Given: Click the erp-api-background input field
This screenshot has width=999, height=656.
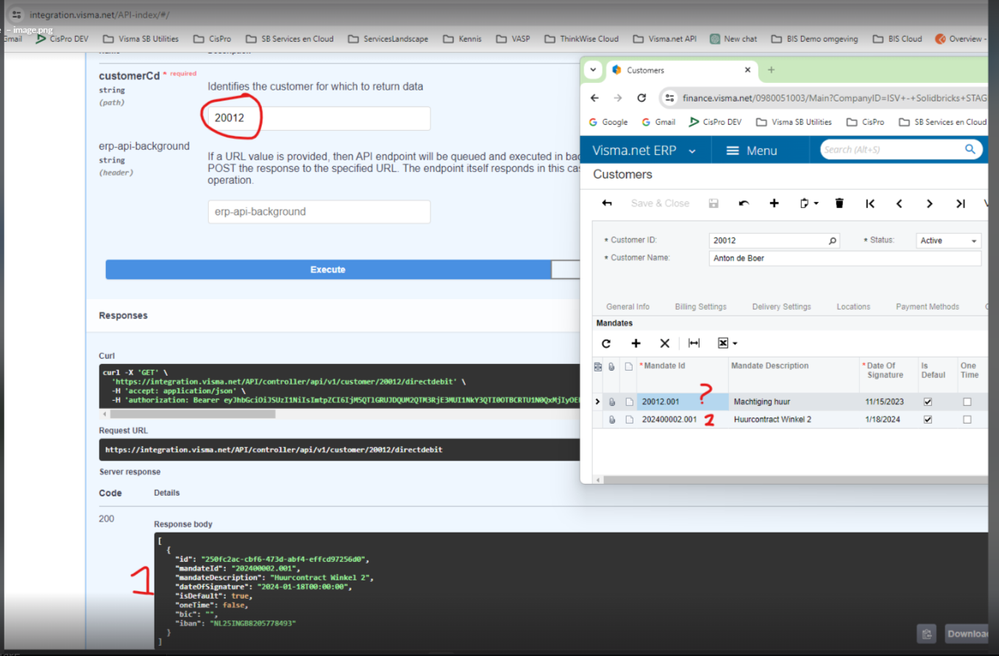Looking at the screenshot, I should [319, 212].
